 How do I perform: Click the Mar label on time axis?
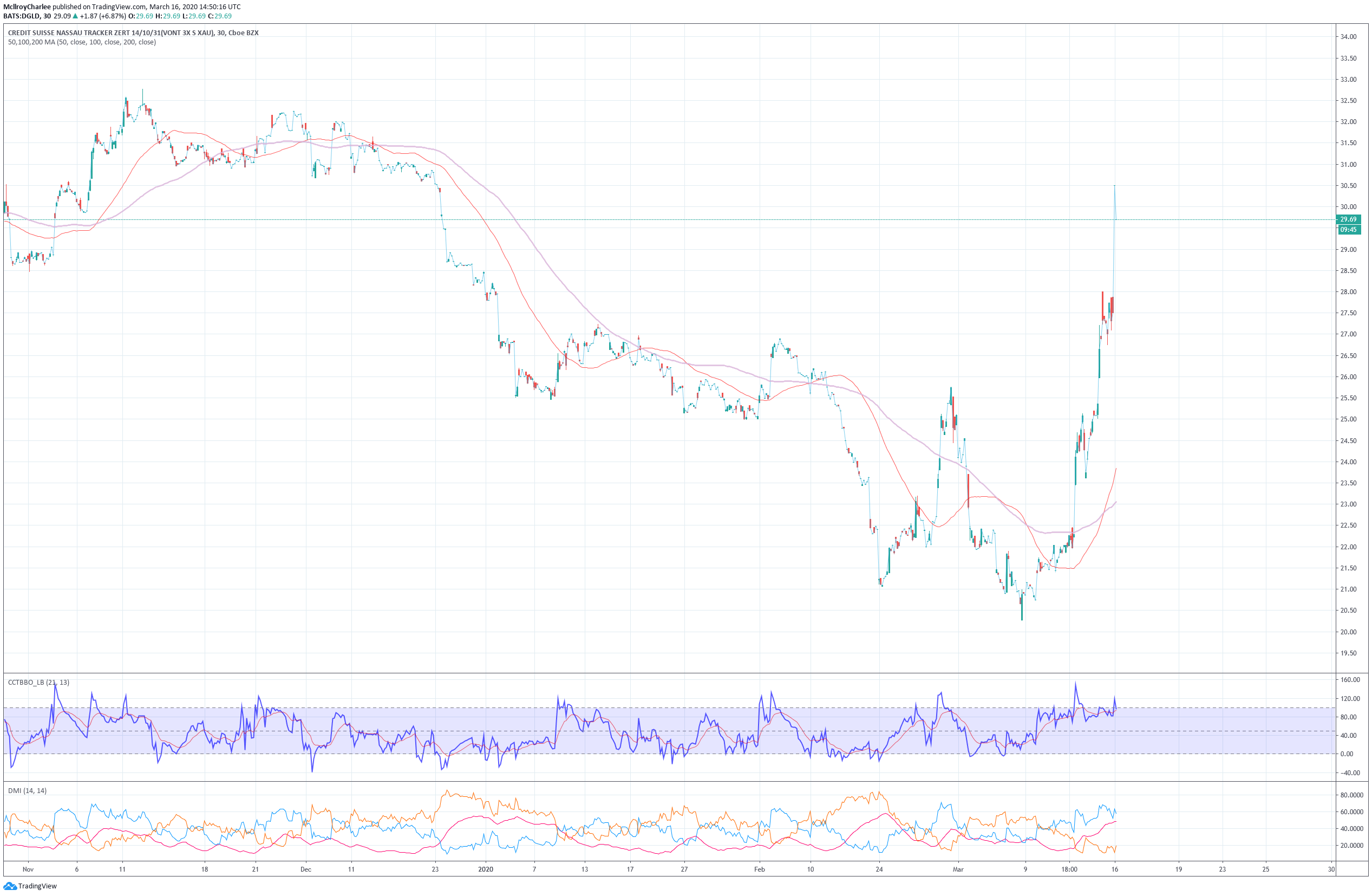958,869
